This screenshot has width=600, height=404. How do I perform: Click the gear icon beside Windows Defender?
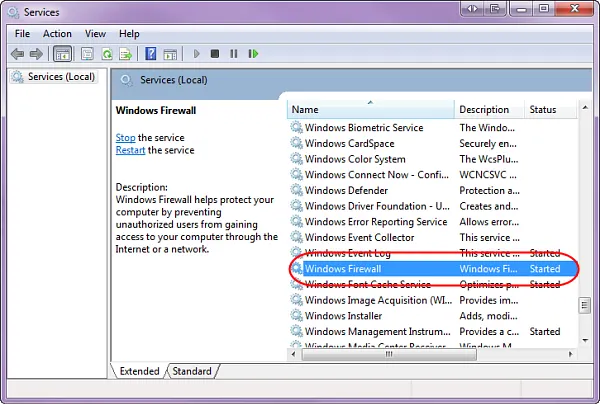tap(296, 190)
